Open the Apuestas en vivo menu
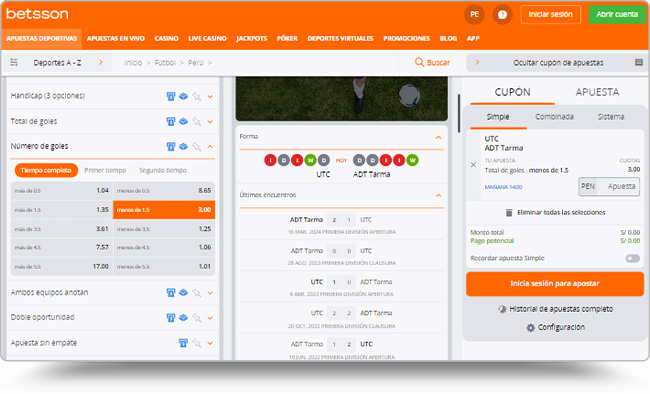 116,39
